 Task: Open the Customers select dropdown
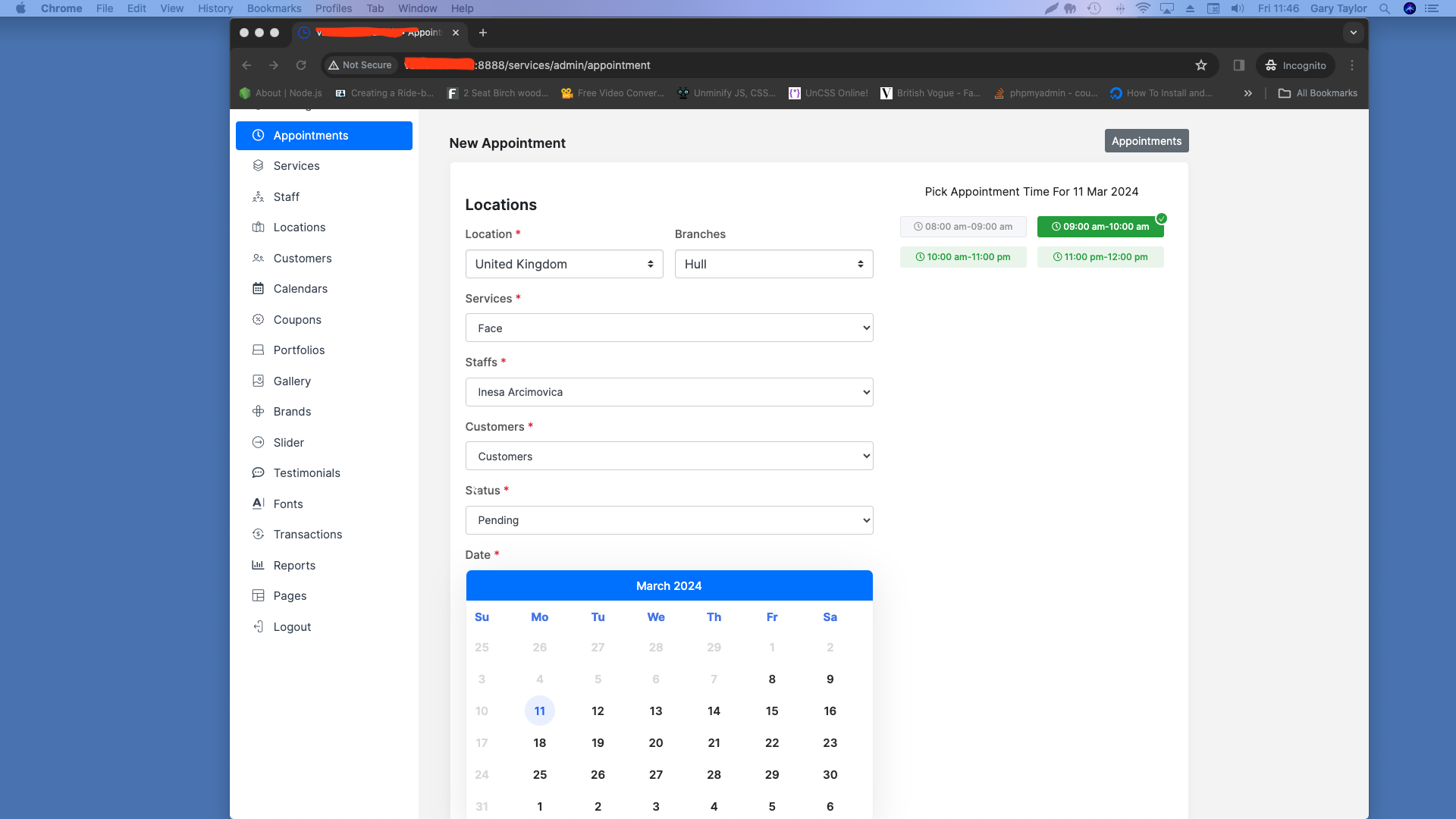669,456
